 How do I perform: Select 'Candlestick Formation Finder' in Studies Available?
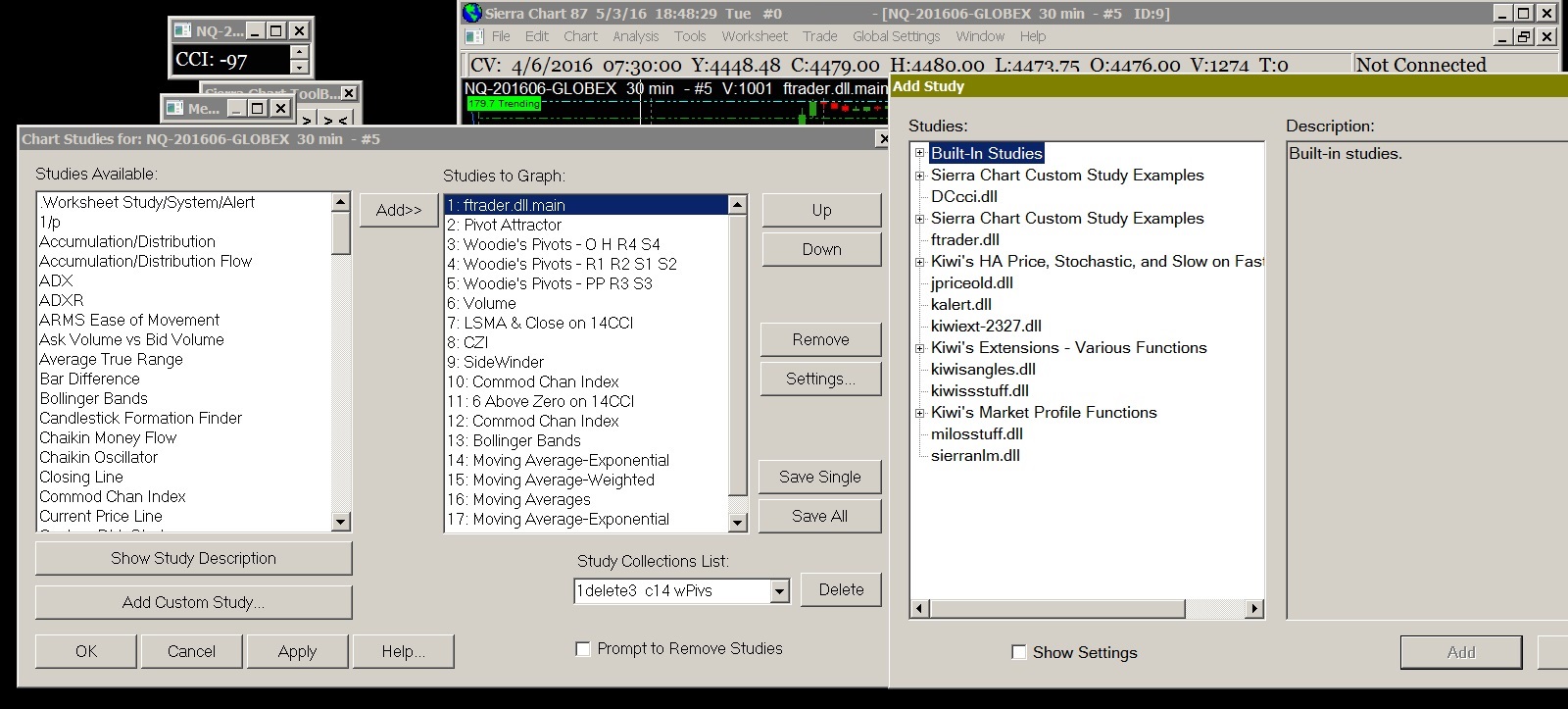[184, 418]
